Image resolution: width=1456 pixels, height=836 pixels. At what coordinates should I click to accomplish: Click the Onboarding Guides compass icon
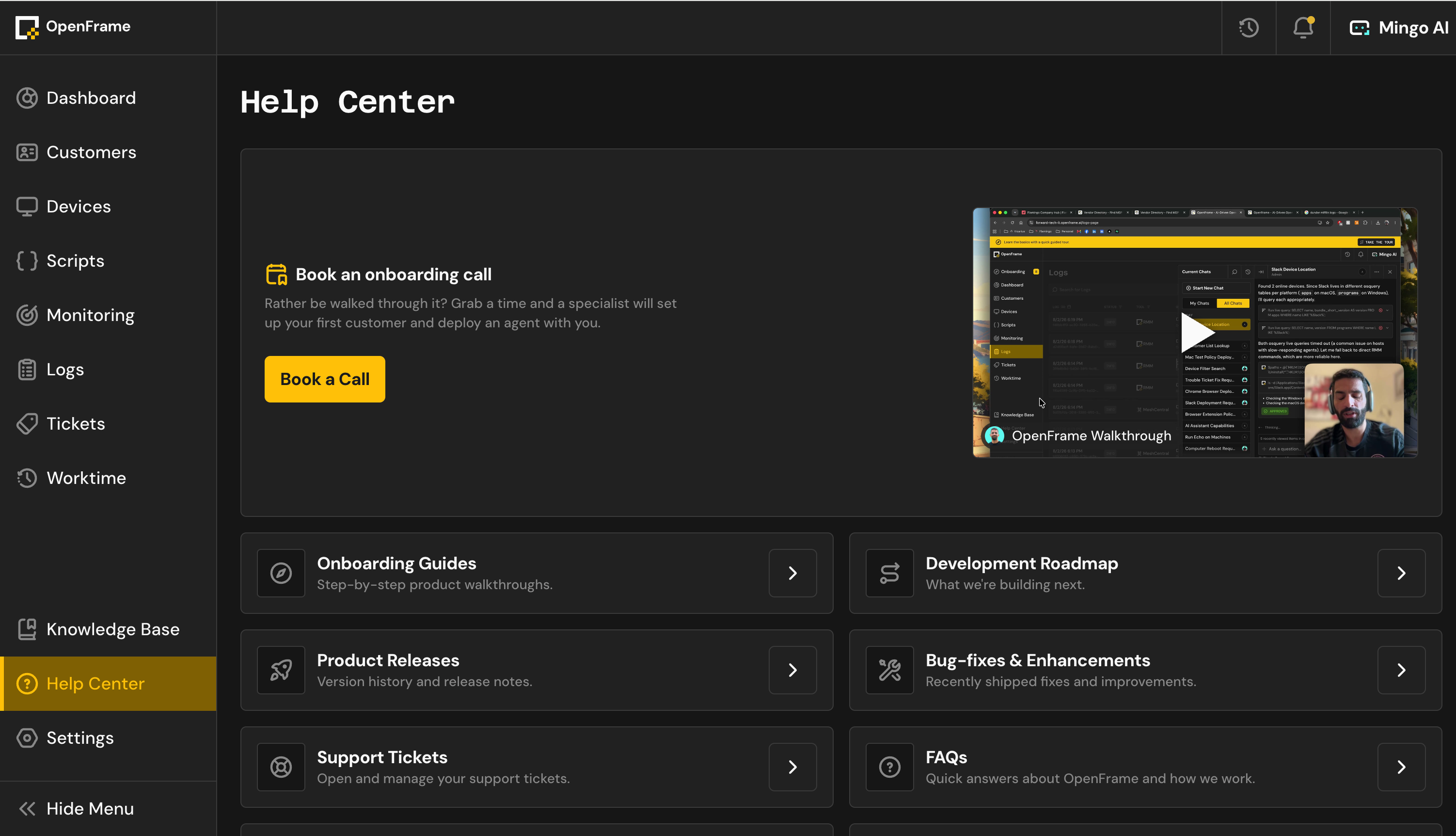click(x=281, y=573)
